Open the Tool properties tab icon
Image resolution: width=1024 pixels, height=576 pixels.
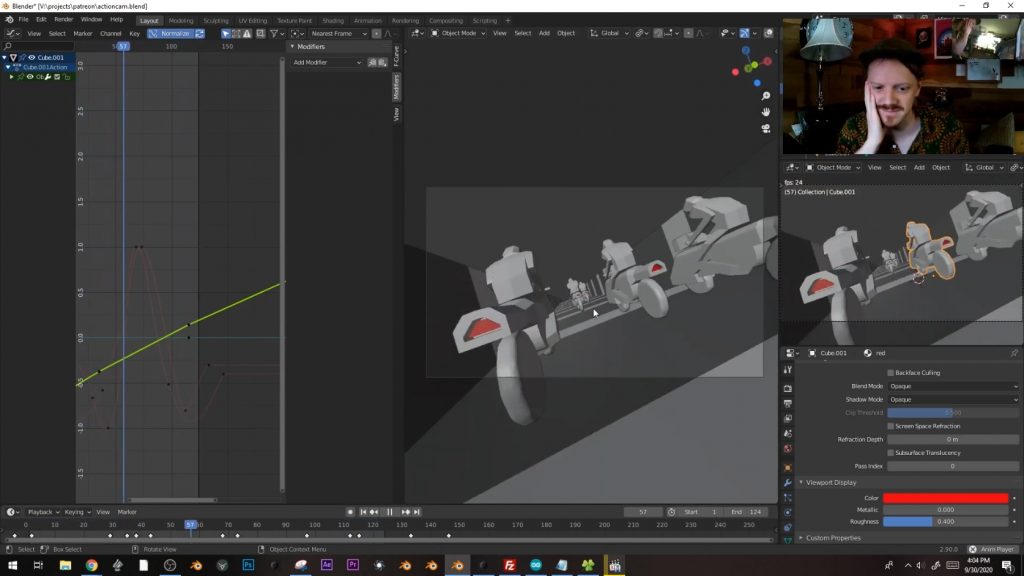[x=788, y=370]
